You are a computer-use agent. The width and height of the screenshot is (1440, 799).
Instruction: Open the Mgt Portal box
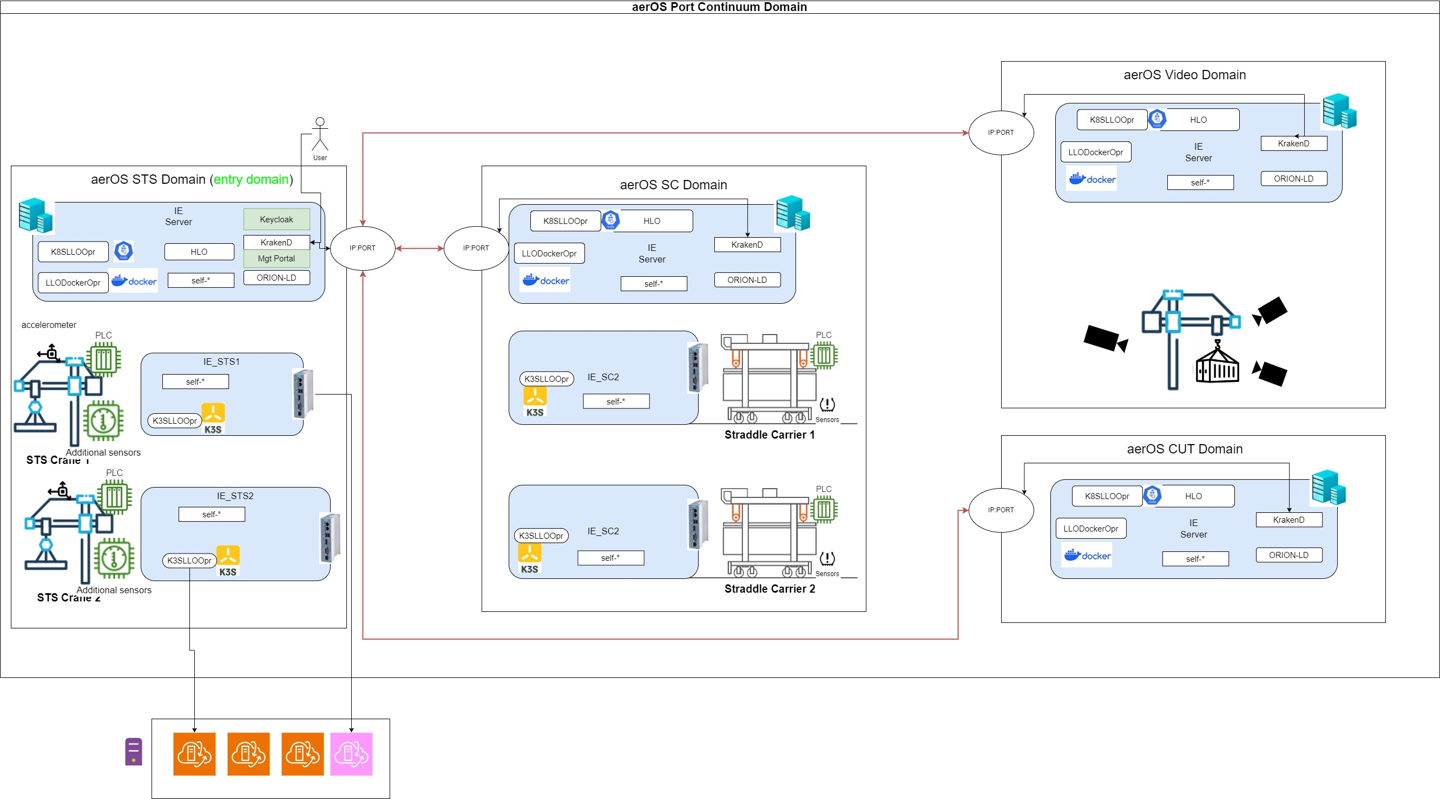click(x=276, y=259)
